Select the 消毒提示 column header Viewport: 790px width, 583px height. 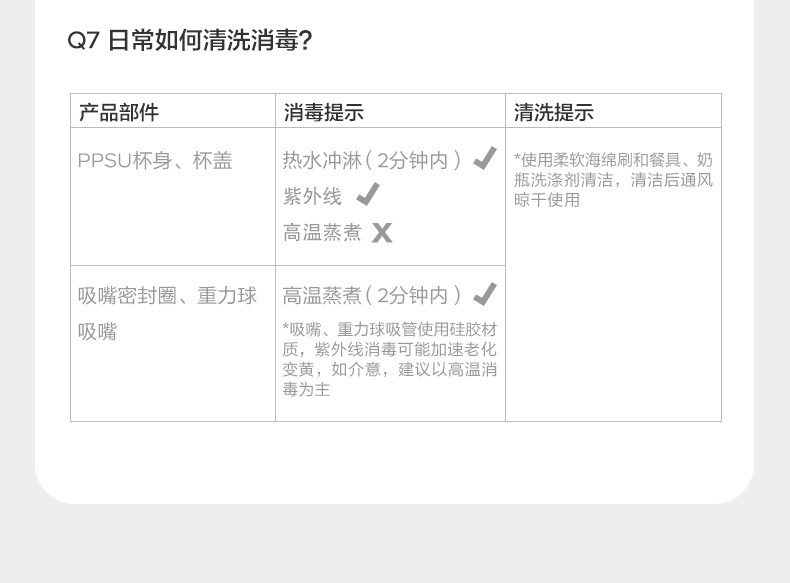(323, 112)
